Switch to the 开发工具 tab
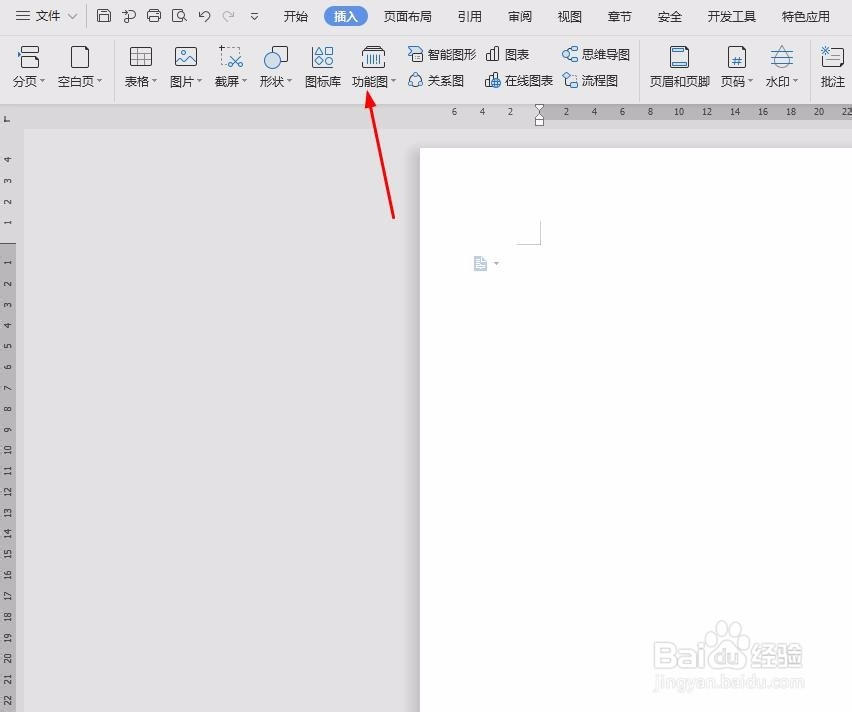Screen dimensions: 852x712 [731, 16]
